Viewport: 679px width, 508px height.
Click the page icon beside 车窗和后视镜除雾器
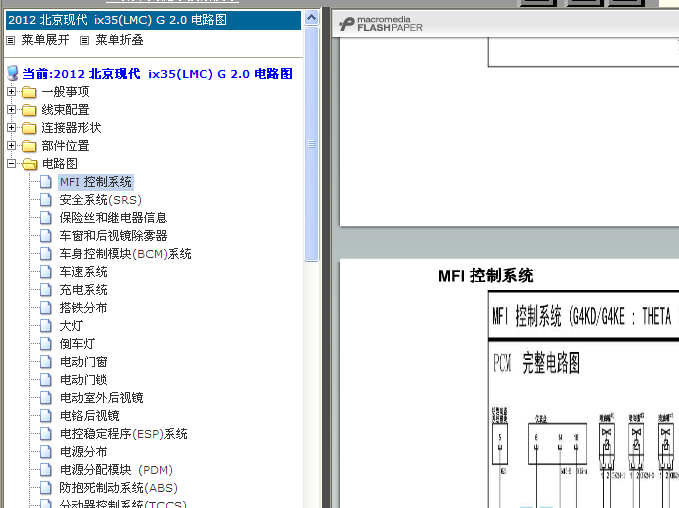click(x=45, y=236)
